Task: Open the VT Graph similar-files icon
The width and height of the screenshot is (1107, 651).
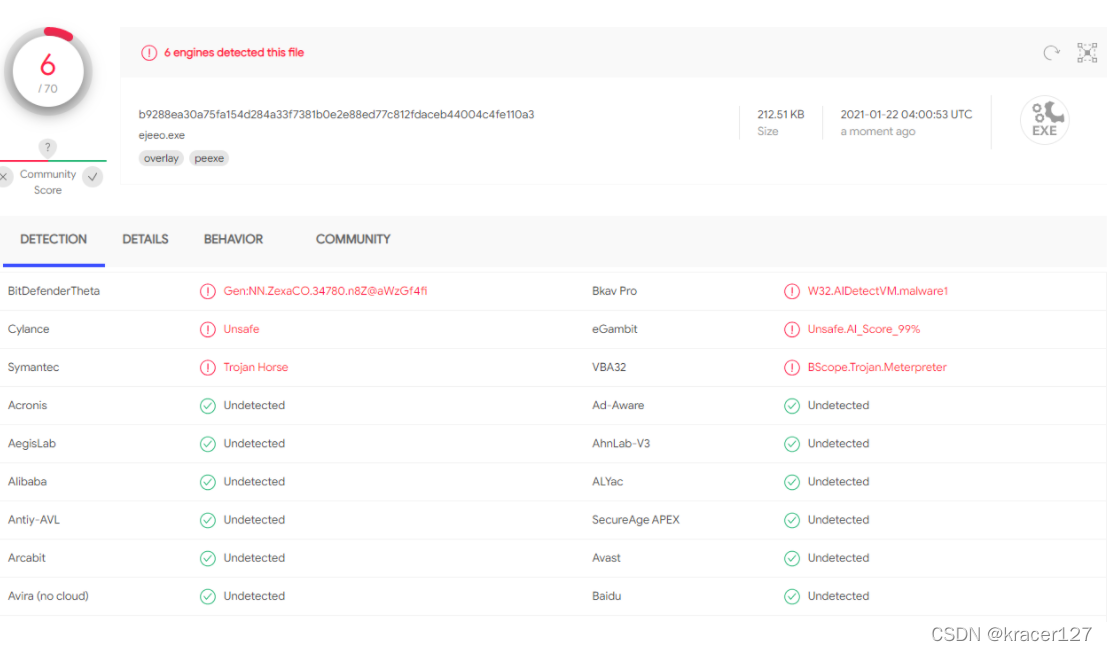Action: coord(1087,52)
